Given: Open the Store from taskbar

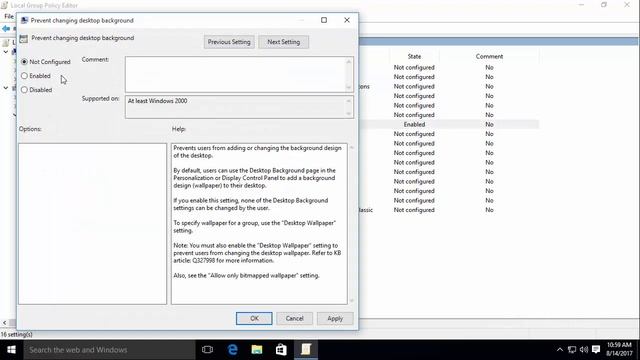Looking at the screenshot, I should (281, 350).
